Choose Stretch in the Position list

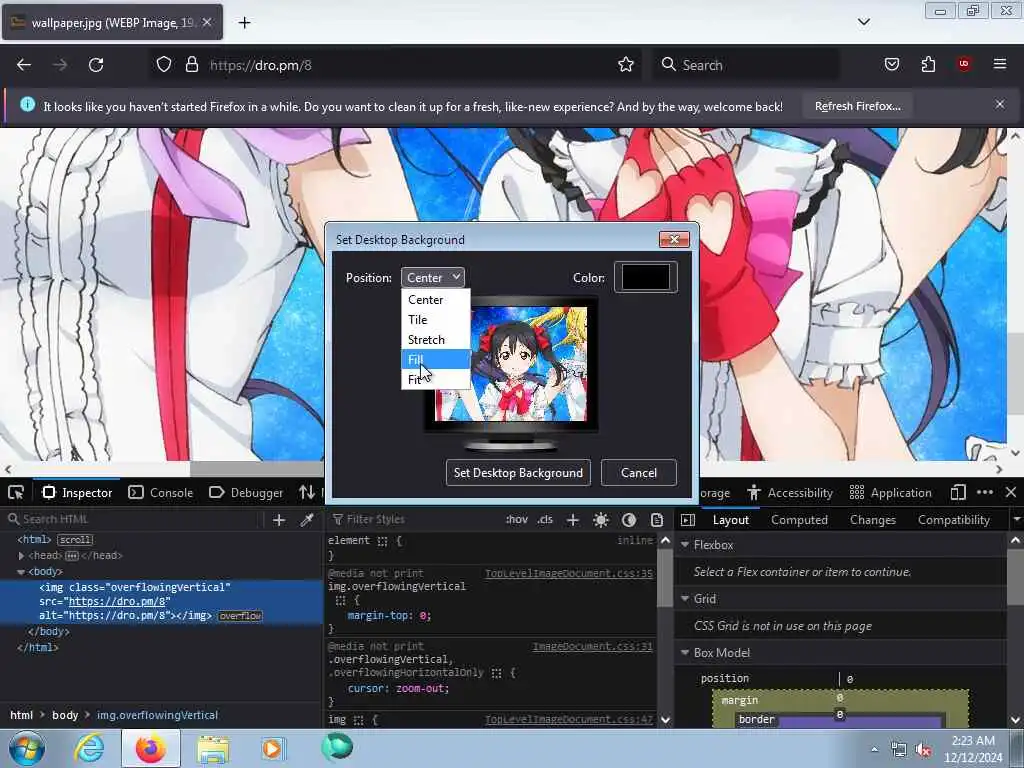436,340
